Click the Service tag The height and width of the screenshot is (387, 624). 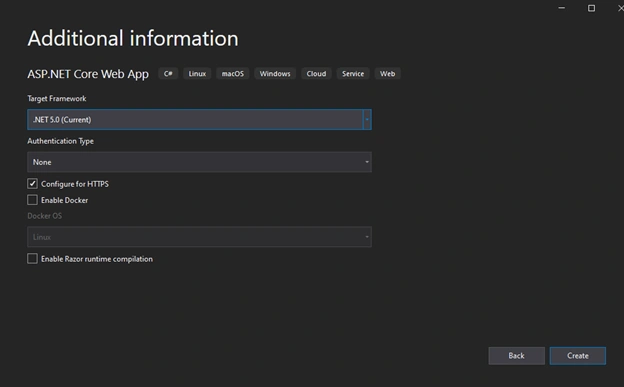[x=353, y=74]
